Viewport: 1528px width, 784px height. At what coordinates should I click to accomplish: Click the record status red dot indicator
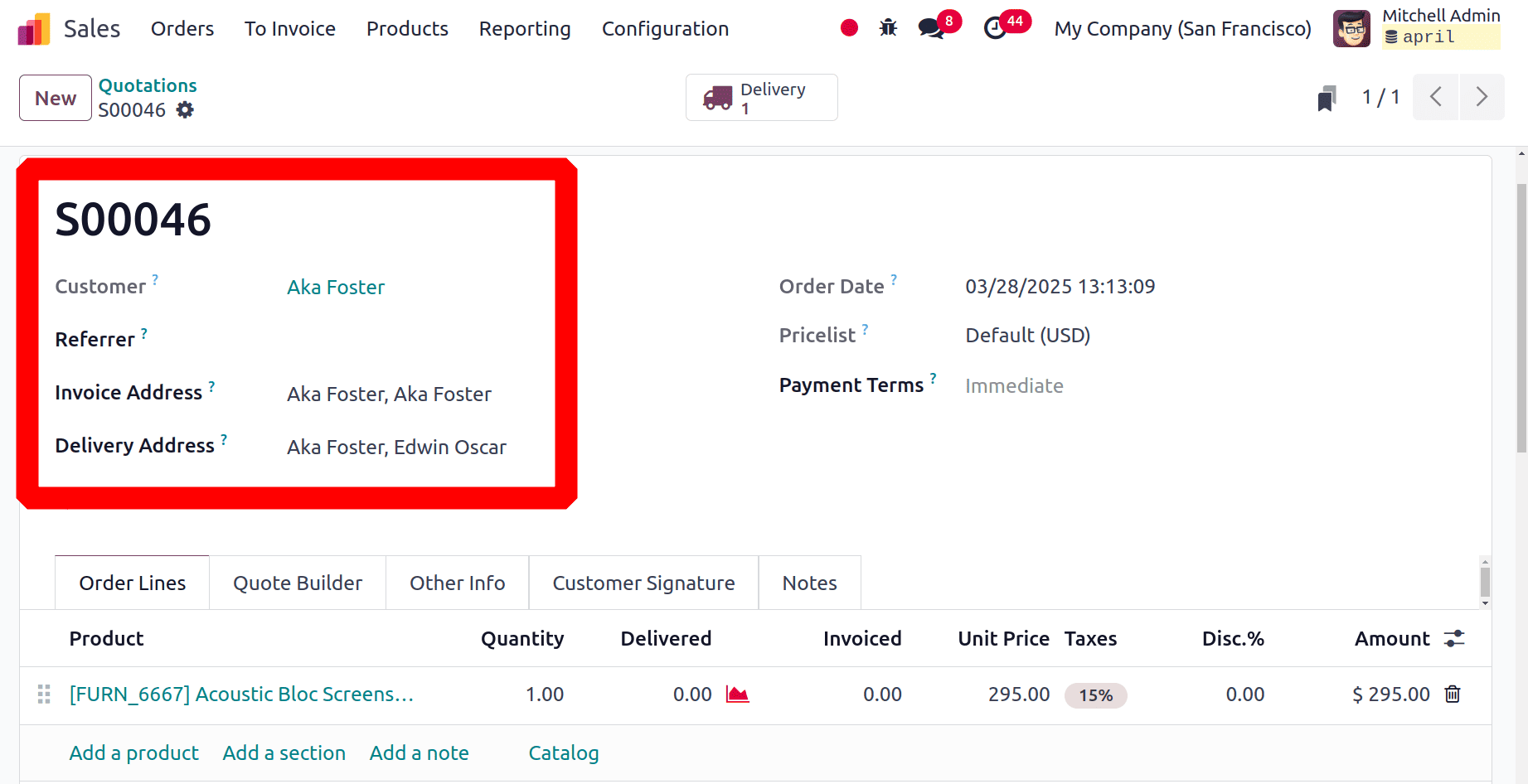[849, 27]
